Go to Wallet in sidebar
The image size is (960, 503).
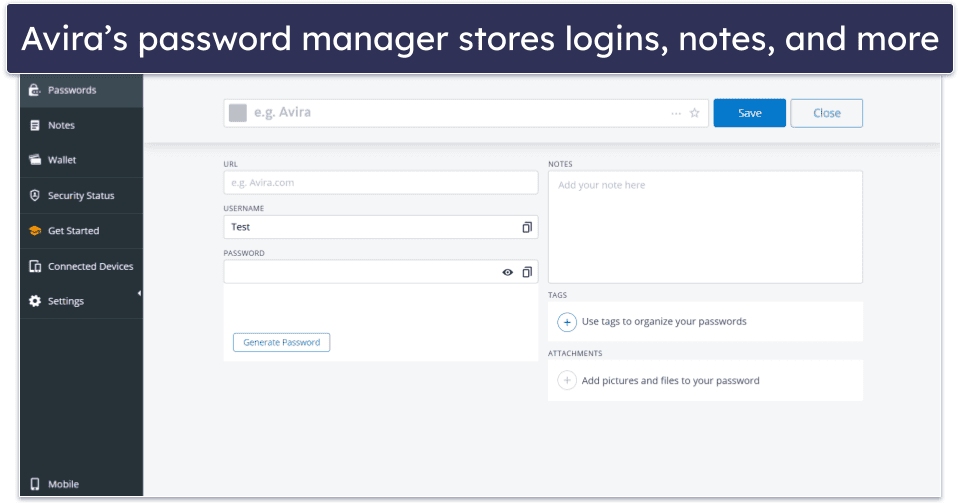61,160
